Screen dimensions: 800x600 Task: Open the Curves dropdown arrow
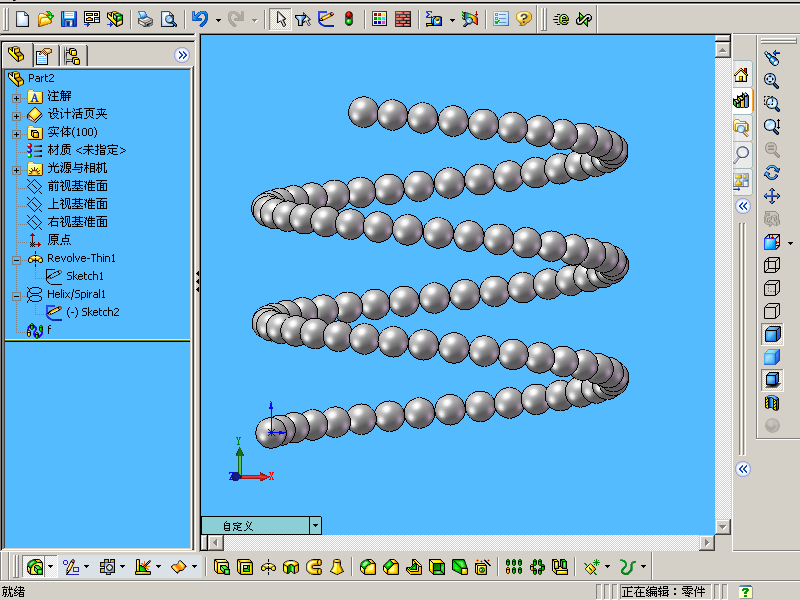[x=643, y=567]
